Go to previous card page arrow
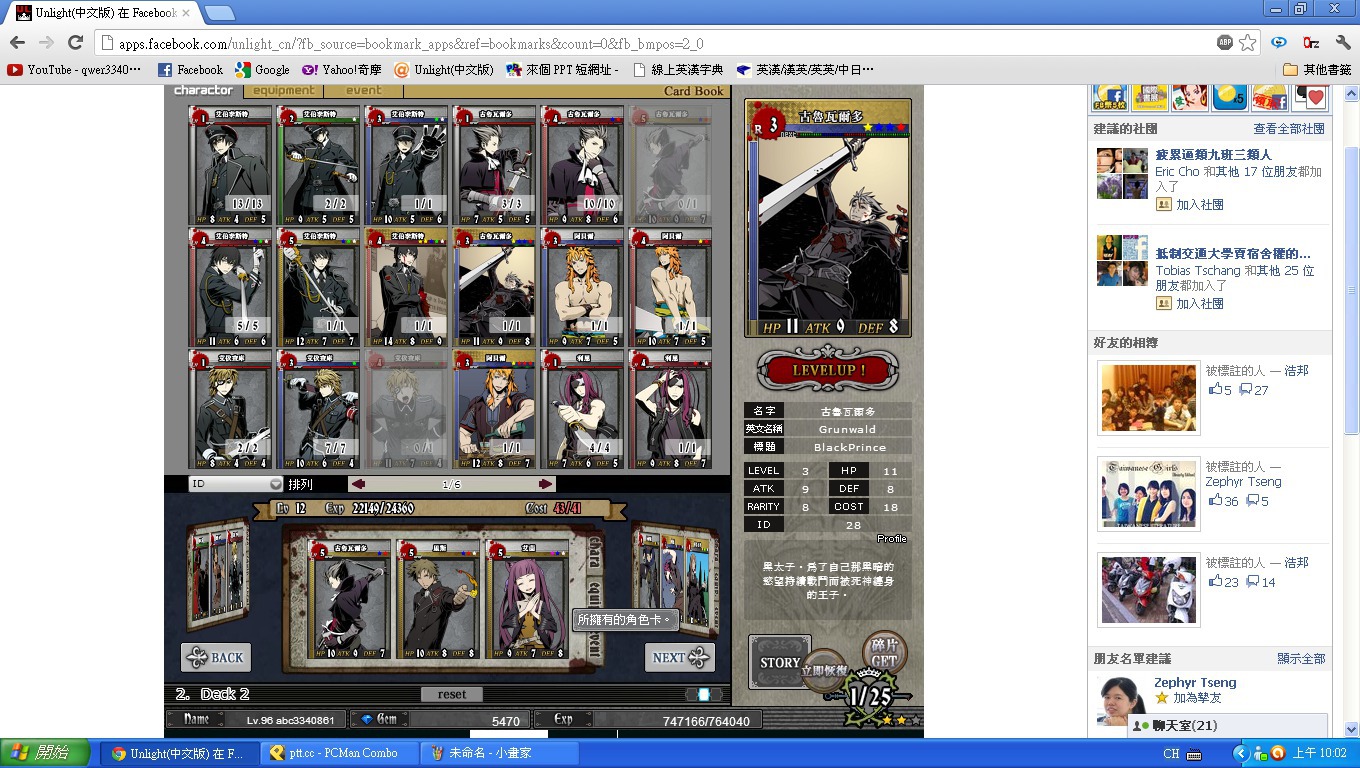This screenshot has width=1360, height=768. 358,484
